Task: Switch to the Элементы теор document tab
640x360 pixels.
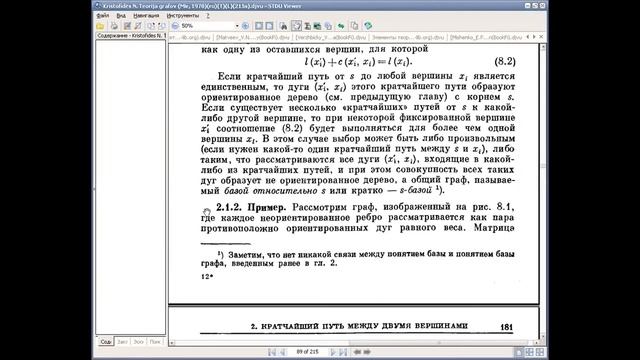Action: coord(409,37)
